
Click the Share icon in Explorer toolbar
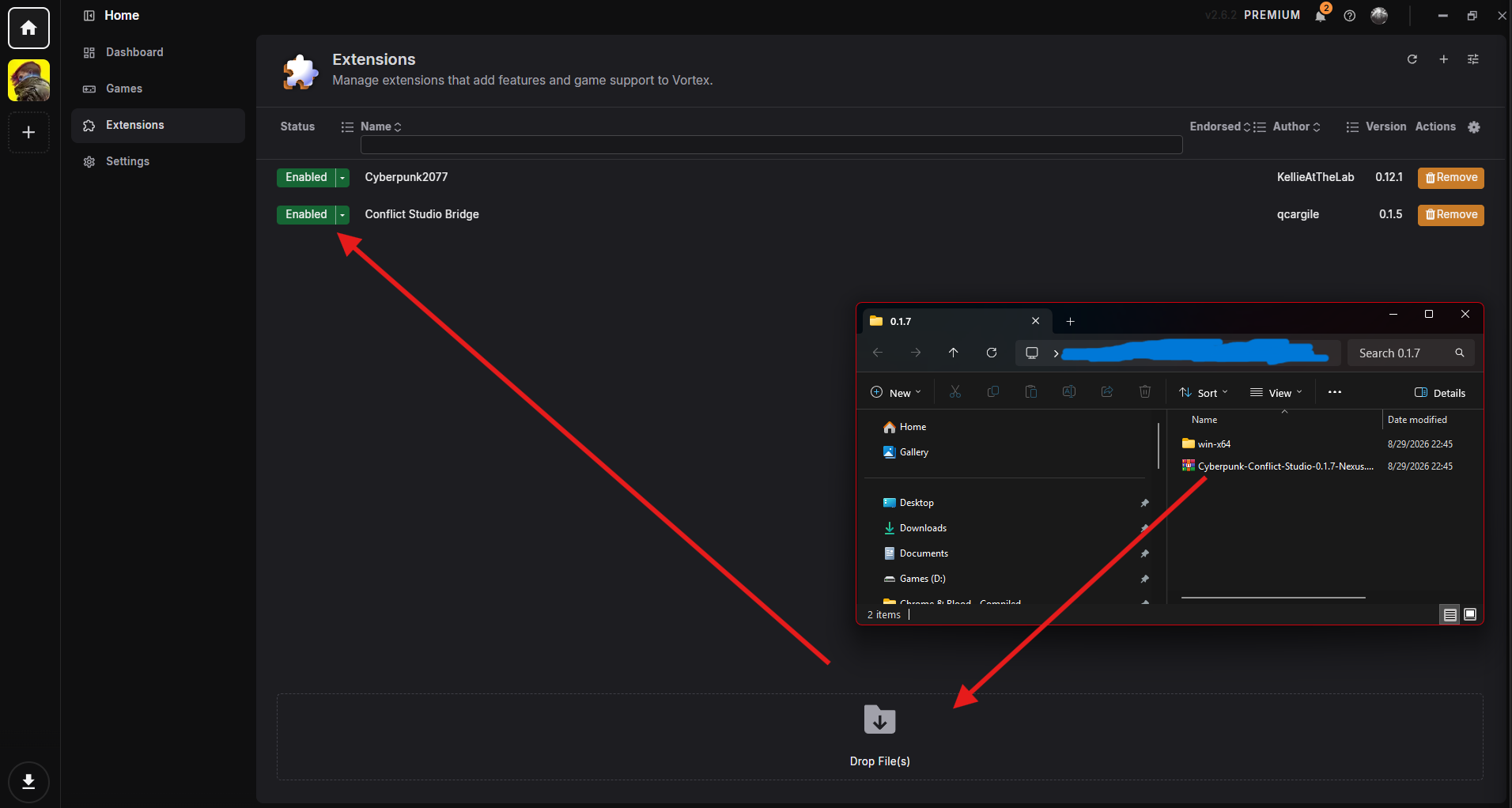(1107, 392)
